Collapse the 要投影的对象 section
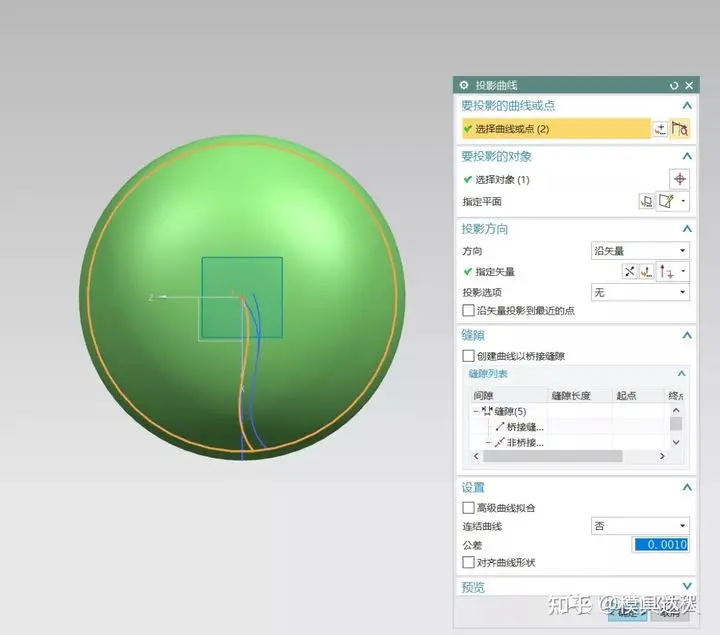The height and width of the screenshot is (635, 720). click(687, 156)
